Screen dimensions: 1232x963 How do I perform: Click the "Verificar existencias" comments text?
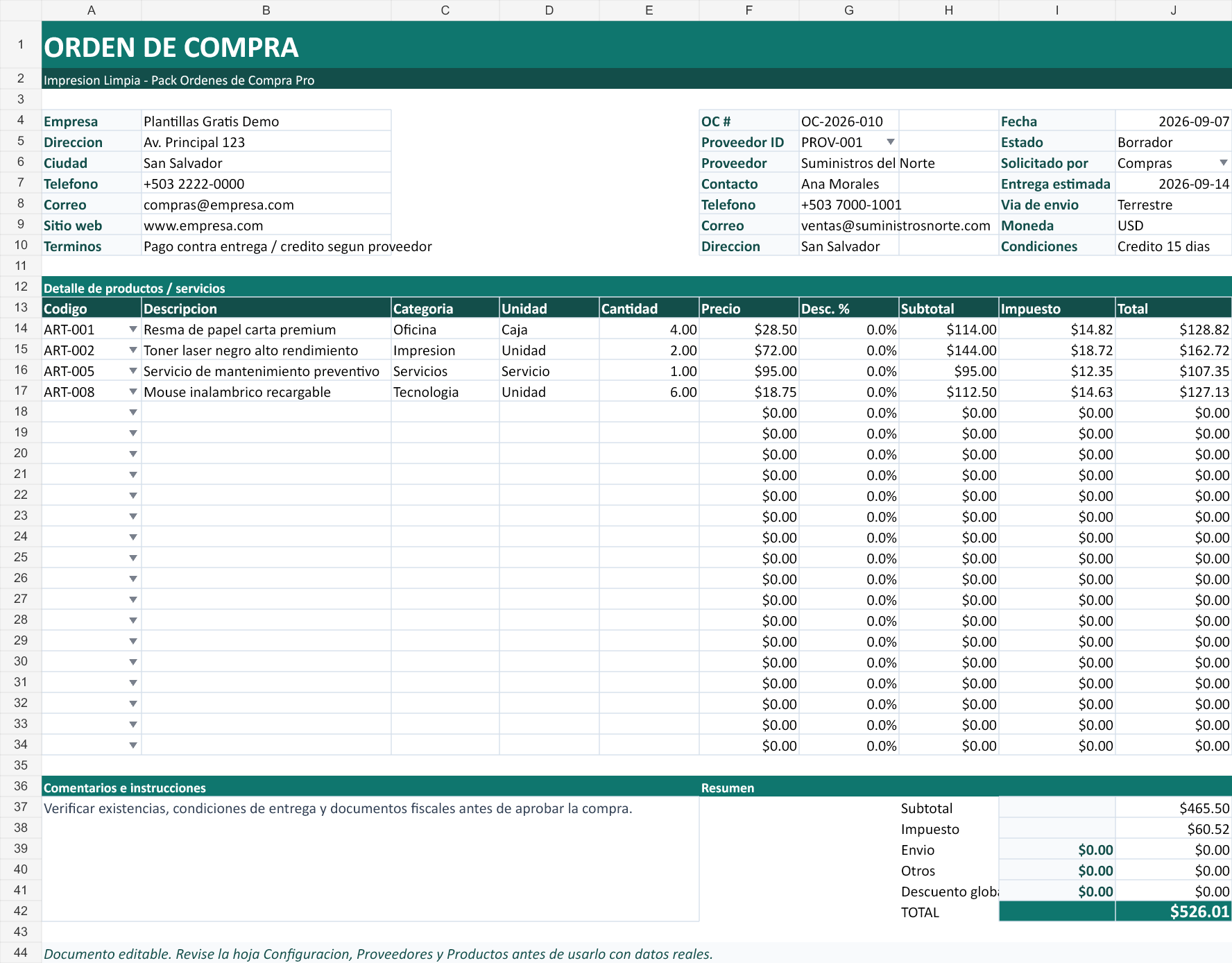[338, 808]
